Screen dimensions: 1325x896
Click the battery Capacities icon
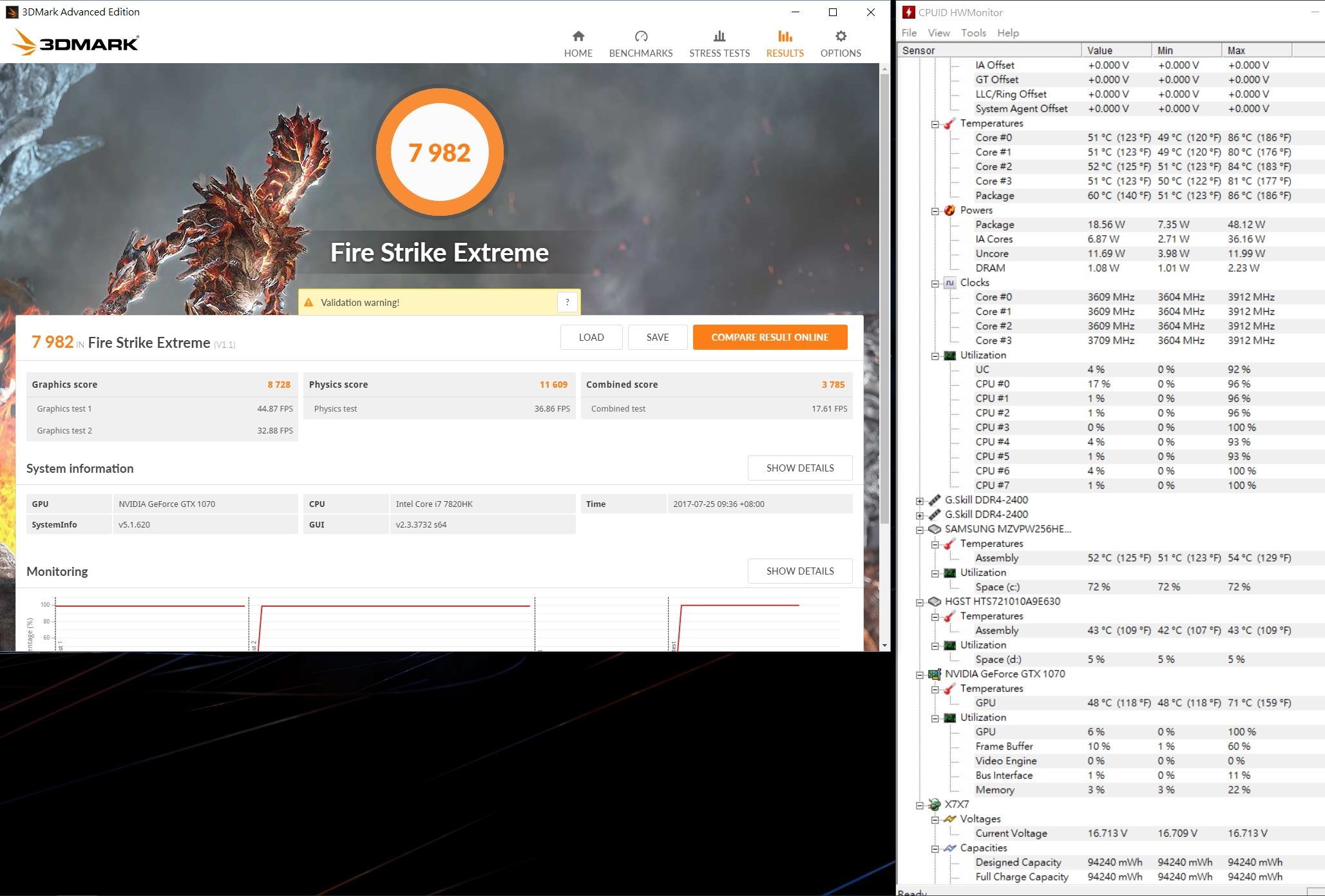coord(949,848)
